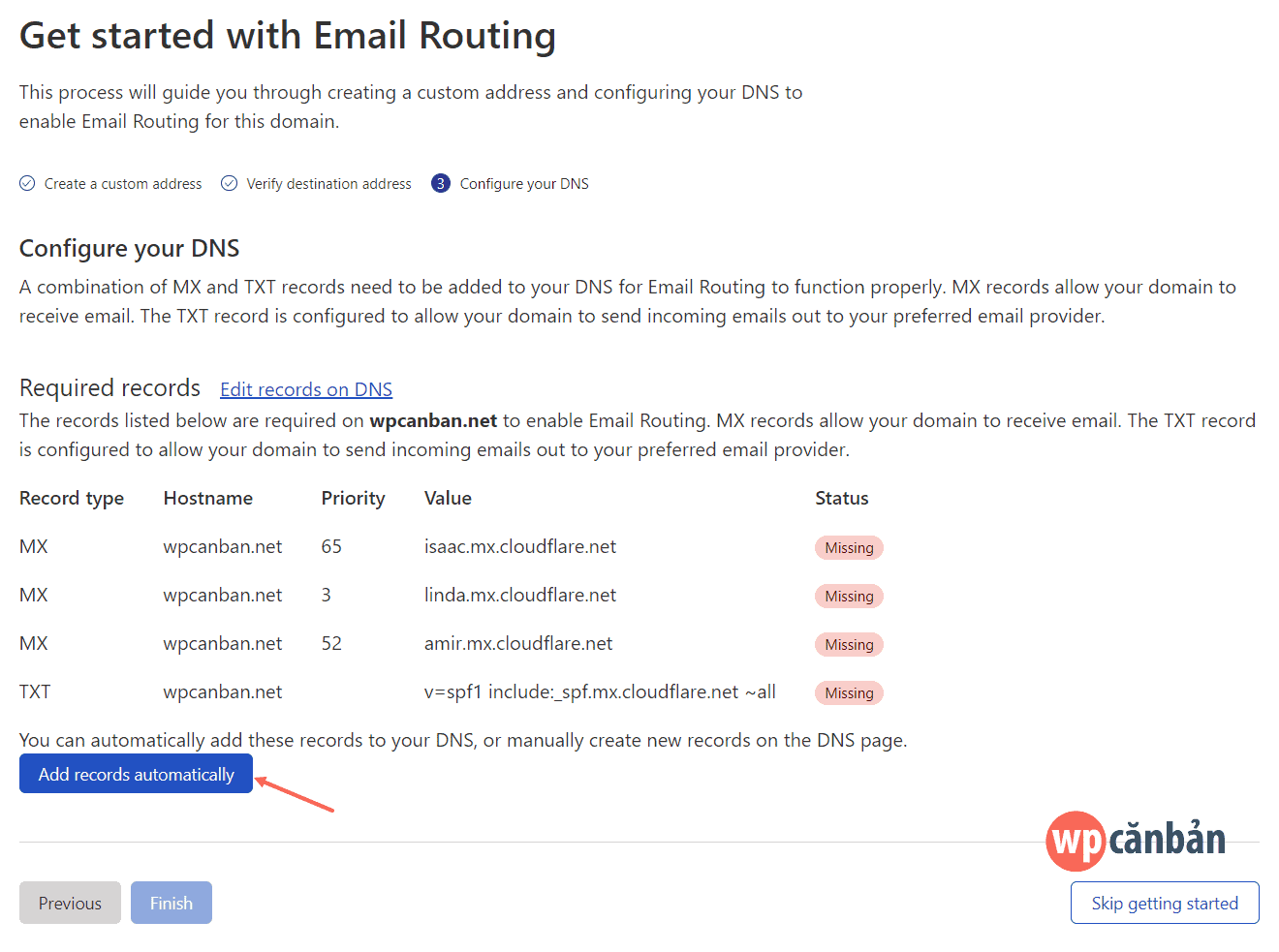Open Edit records on DNS link

[306, 389]
